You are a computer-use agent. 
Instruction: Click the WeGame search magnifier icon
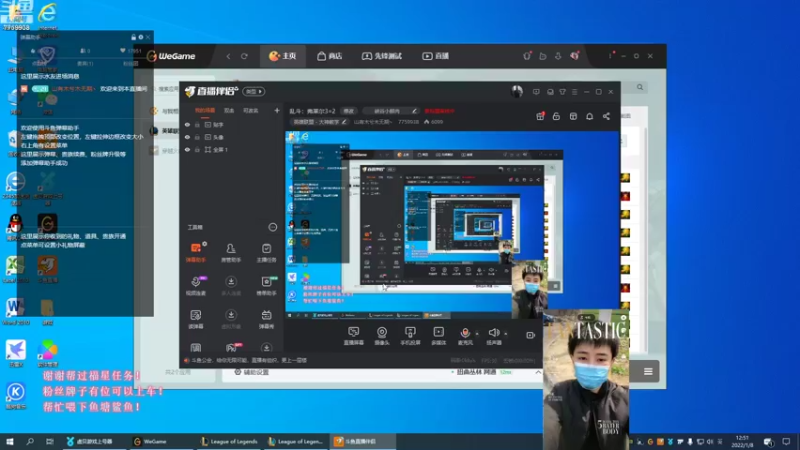coord(640,87)
